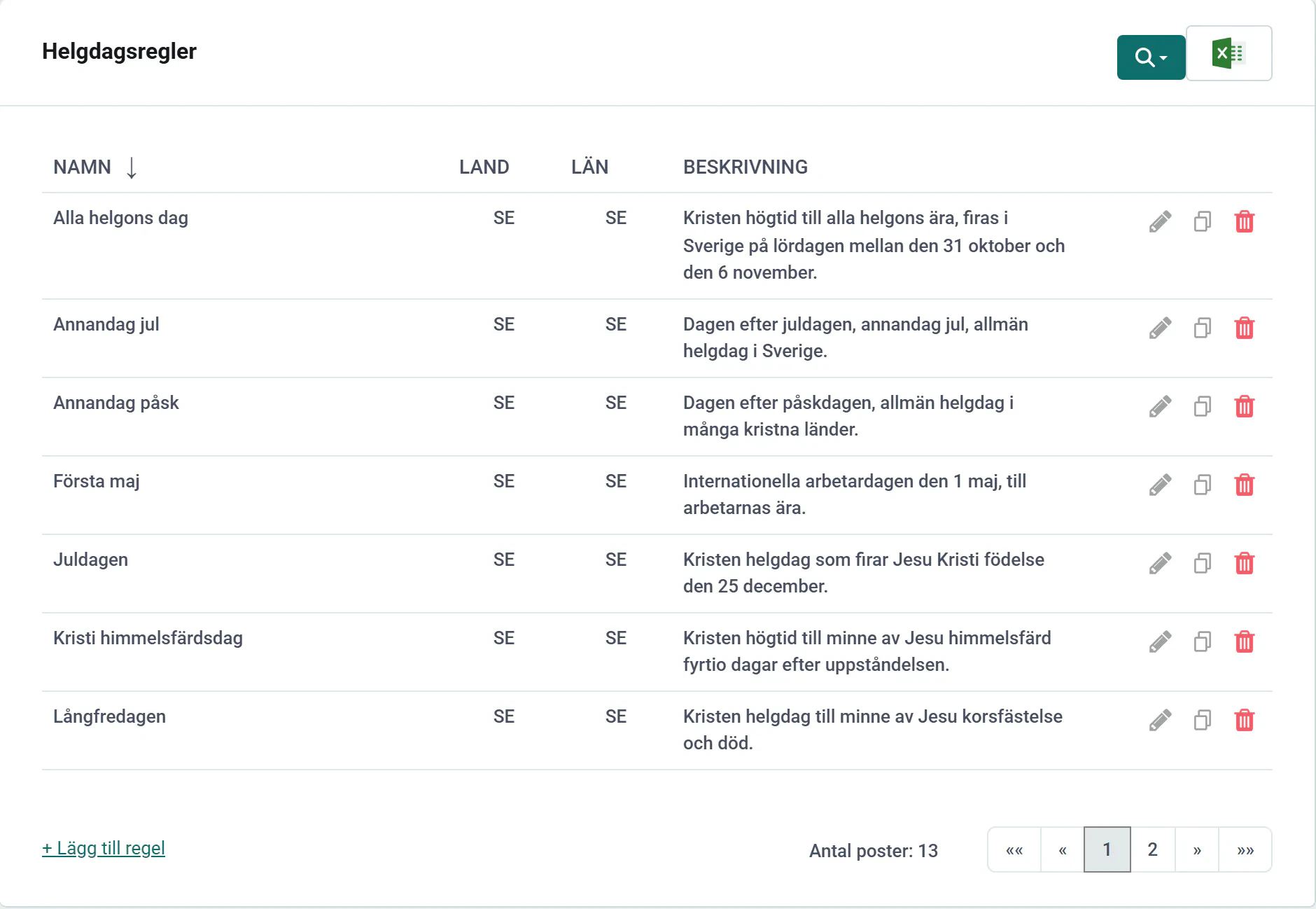This screenshot has height=909, width=1316.
Task: Sort the table by NAMN column
Action: (95, 167)
